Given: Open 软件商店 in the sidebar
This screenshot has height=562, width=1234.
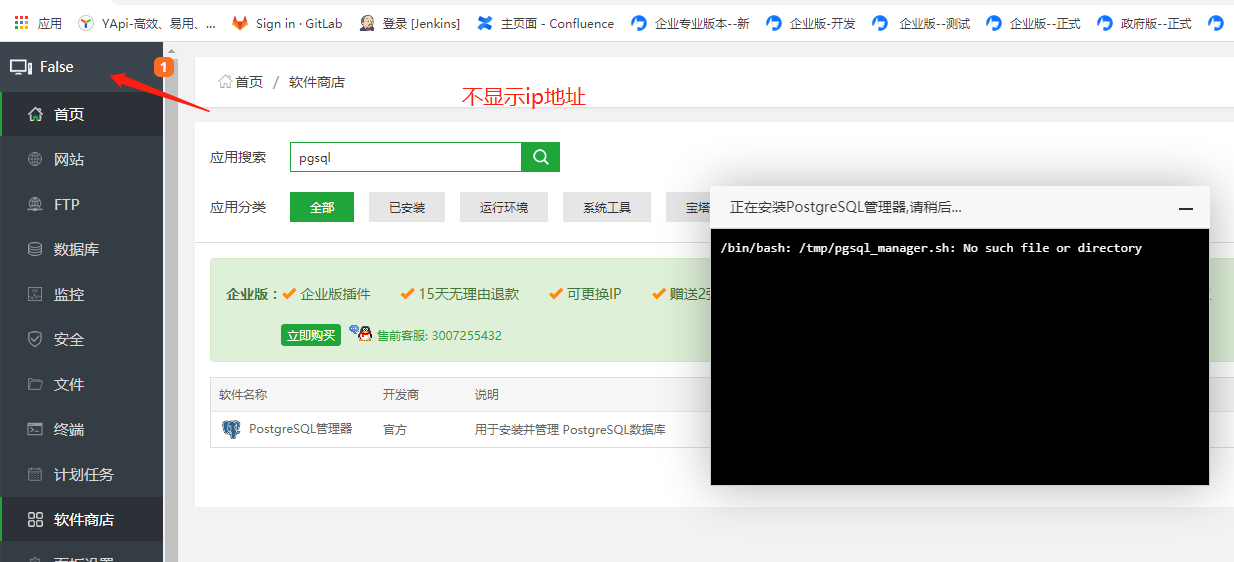Looking at the screenshot, I should click(x=82, y=519).
